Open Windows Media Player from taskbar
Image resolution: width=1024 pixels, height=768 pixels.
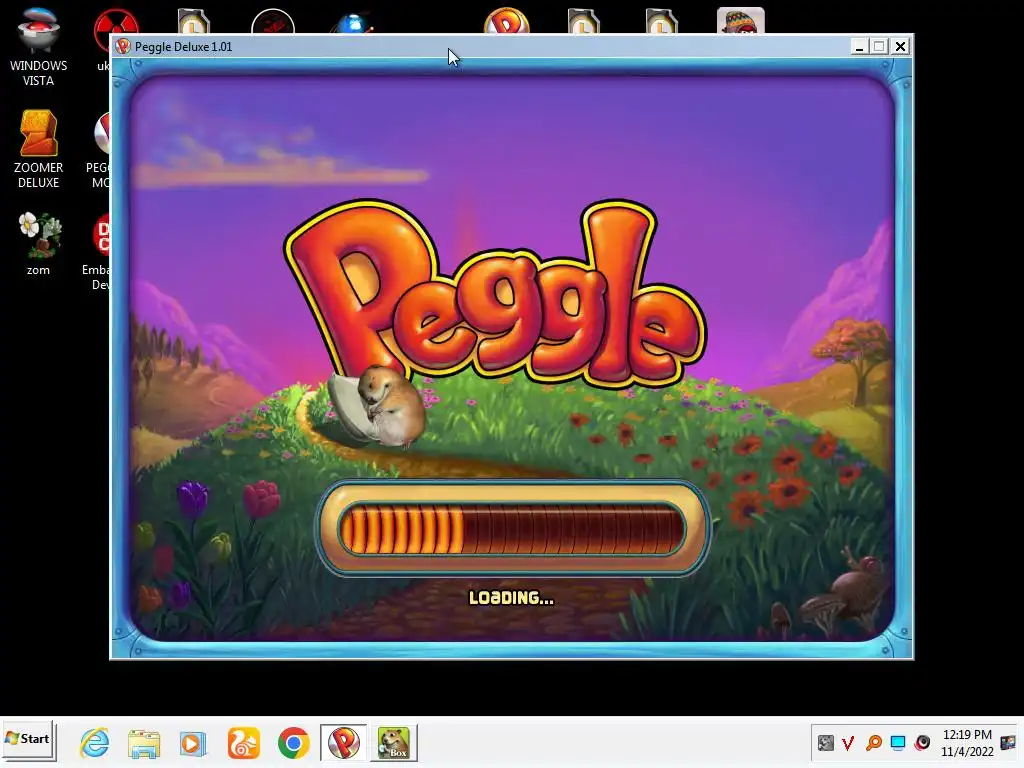pos(193,743)
